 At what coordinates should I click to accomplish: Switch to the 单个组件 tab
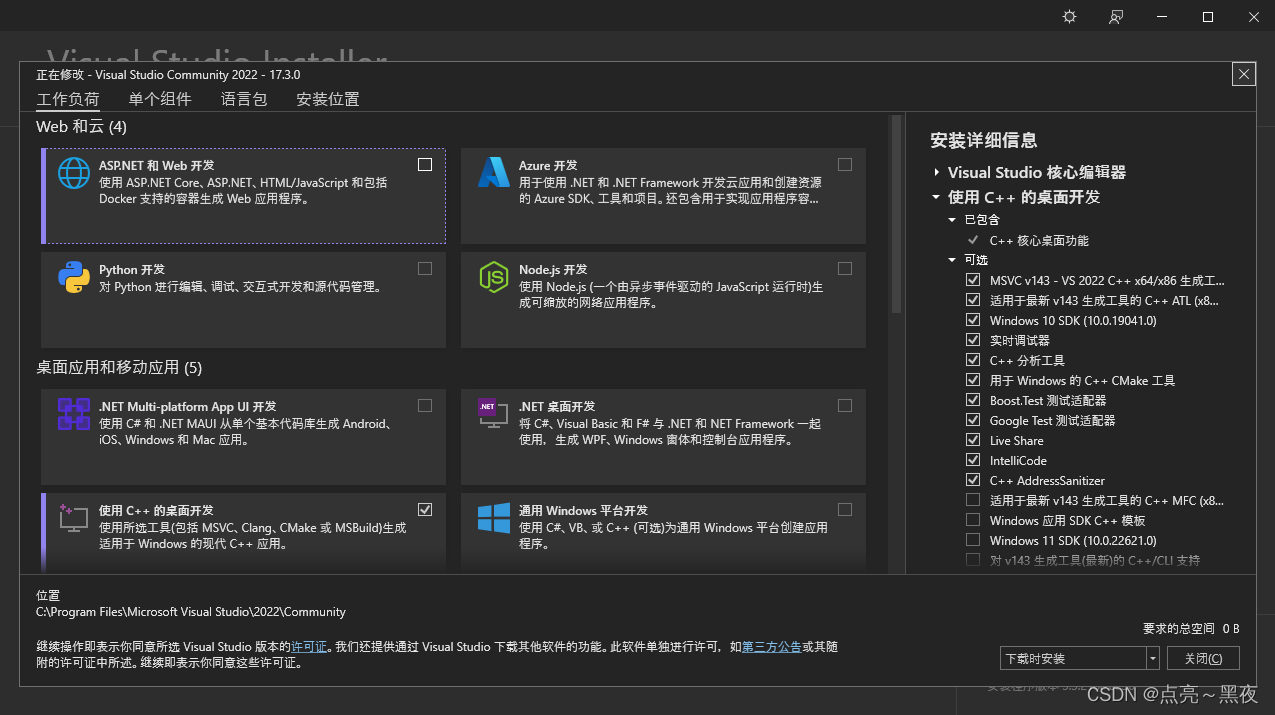[159, 99]
